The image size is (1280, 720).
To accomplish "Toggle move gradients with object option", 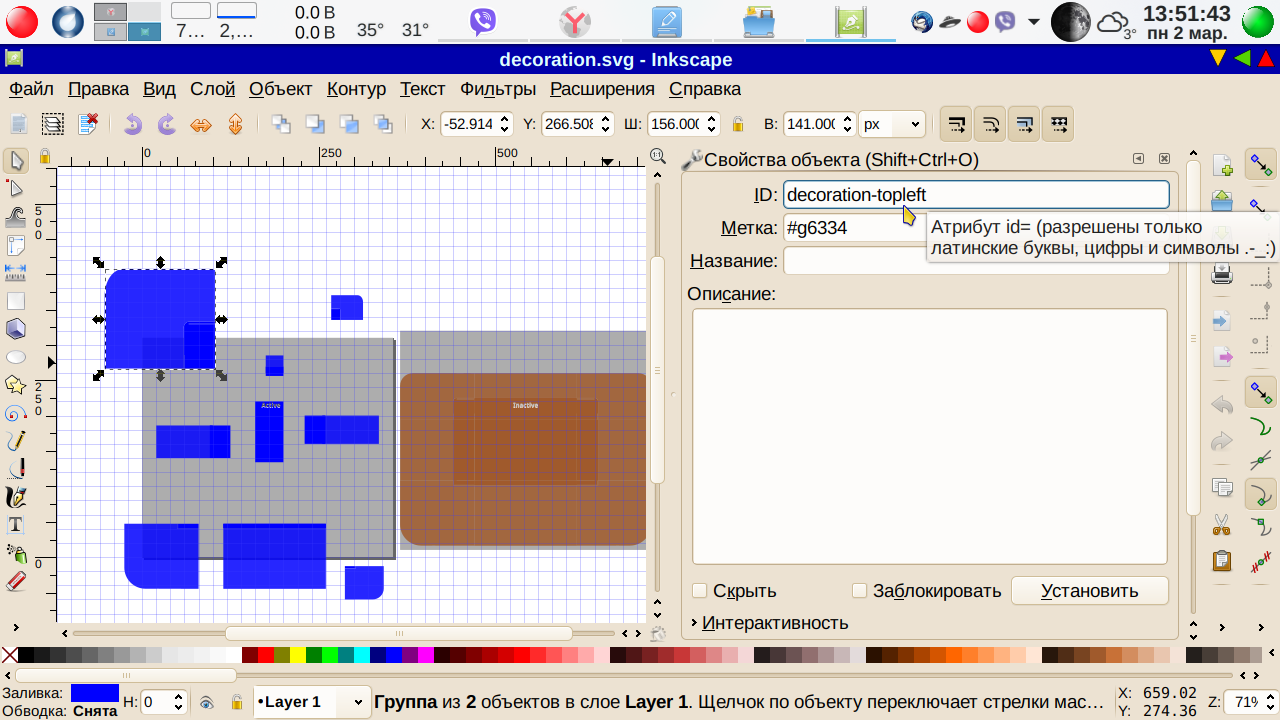I will point(1025,124).
